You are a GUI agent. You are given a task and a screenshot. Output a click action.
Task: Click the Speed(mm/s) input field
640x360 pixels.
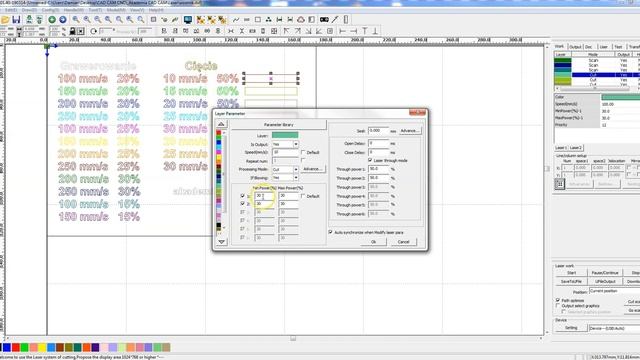coord(285,152)
